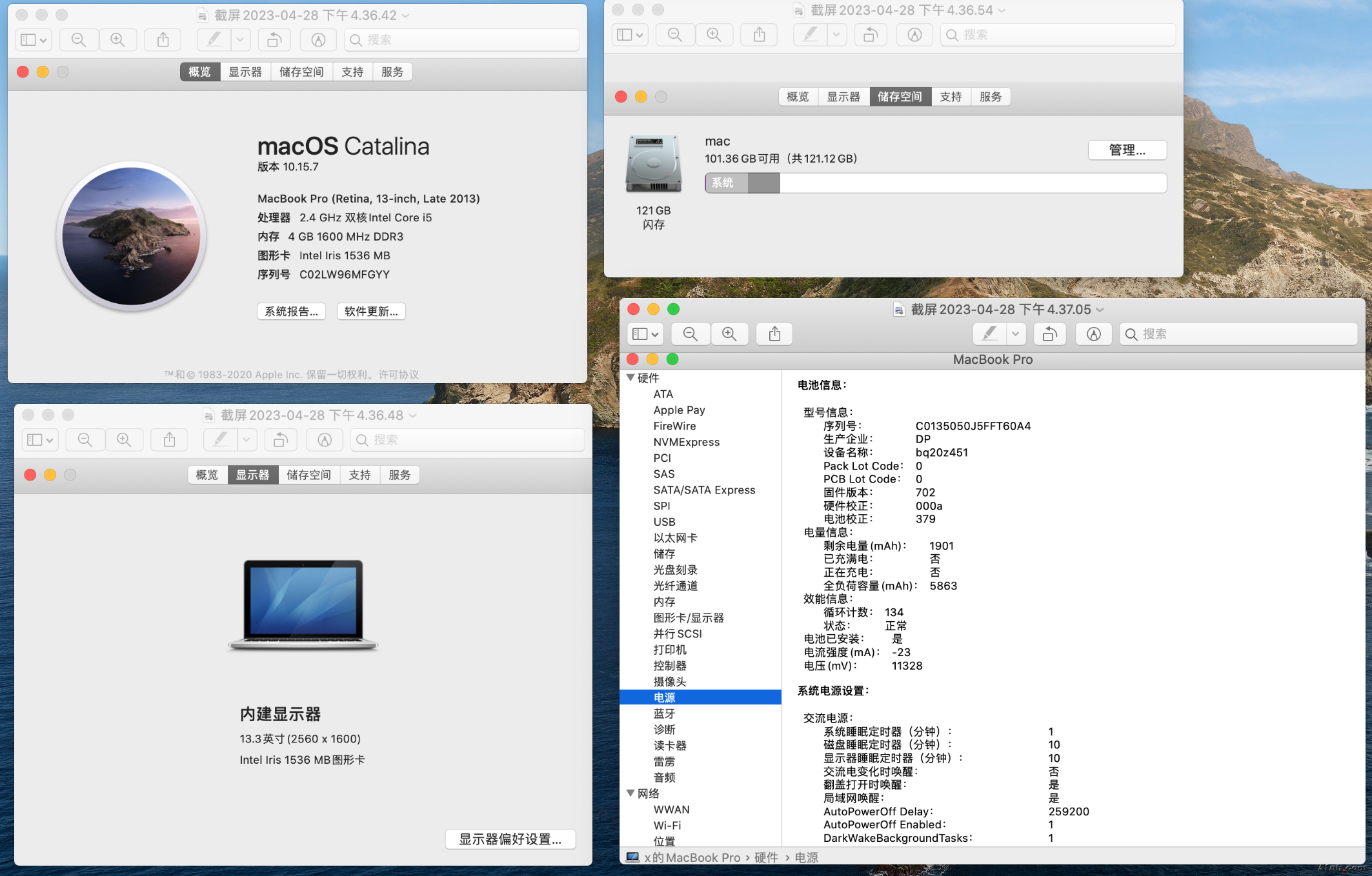Open 储存空间 tab in overview window

click(301, 72)
